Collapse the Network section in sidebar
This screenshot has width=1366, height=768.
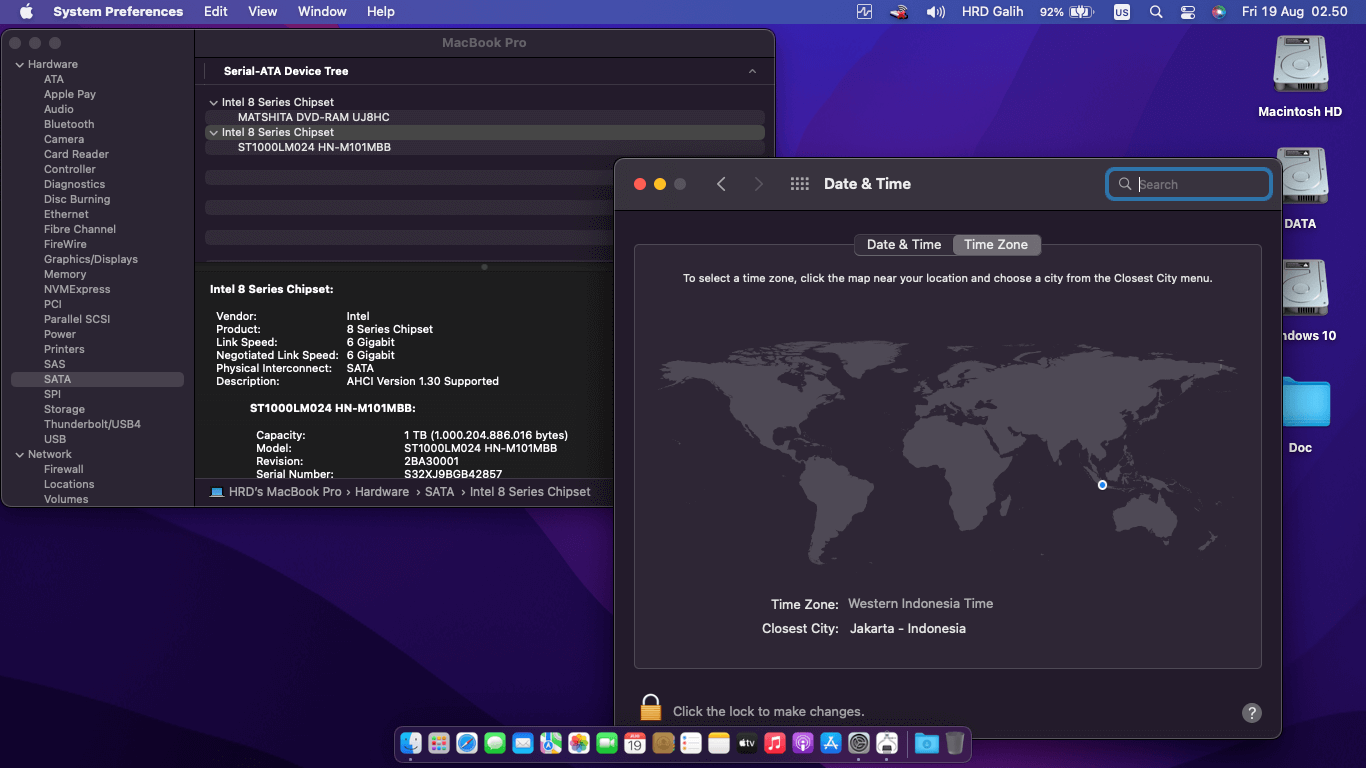[19, 454]
